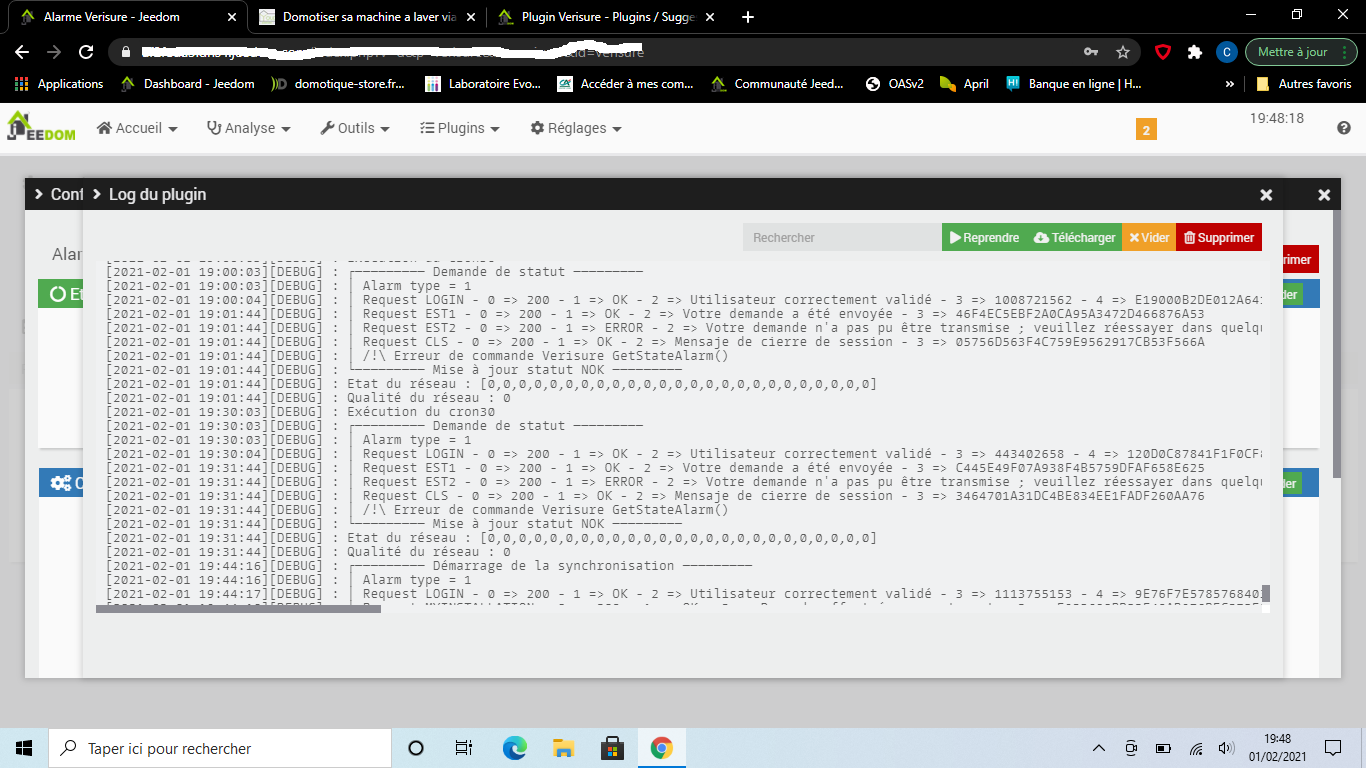
Task: Open the Windows notification center
Action: click(x=1333, y=748)
